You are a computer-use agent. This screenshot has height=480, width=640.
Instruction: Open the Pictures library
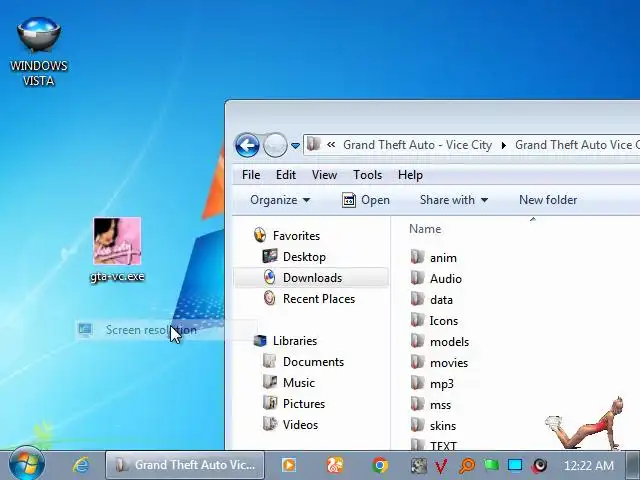[304, 404]
